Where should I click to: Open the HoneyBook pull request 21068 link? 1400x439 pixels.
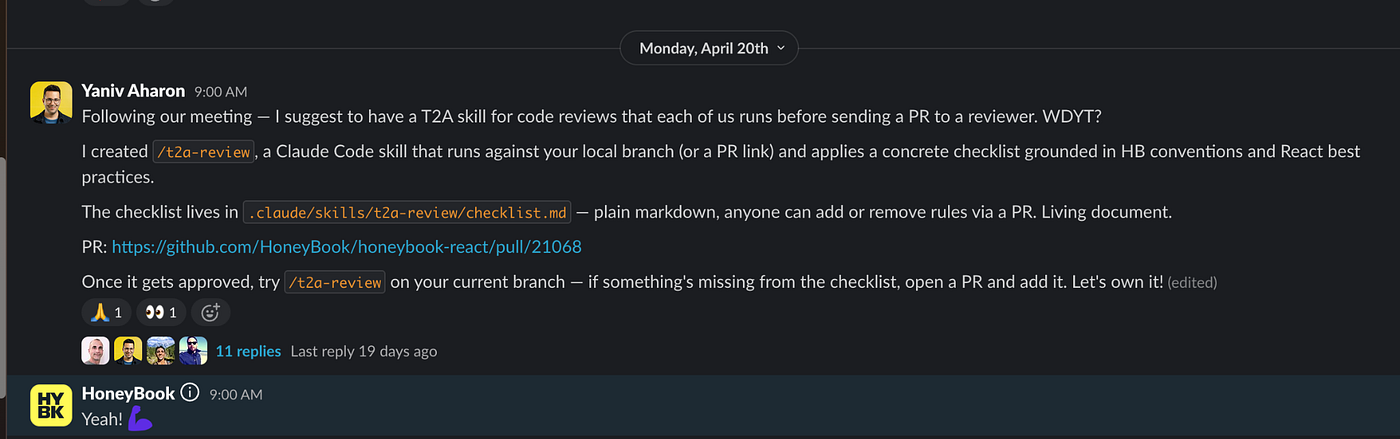pyautogui.click(x=346, y=246)
